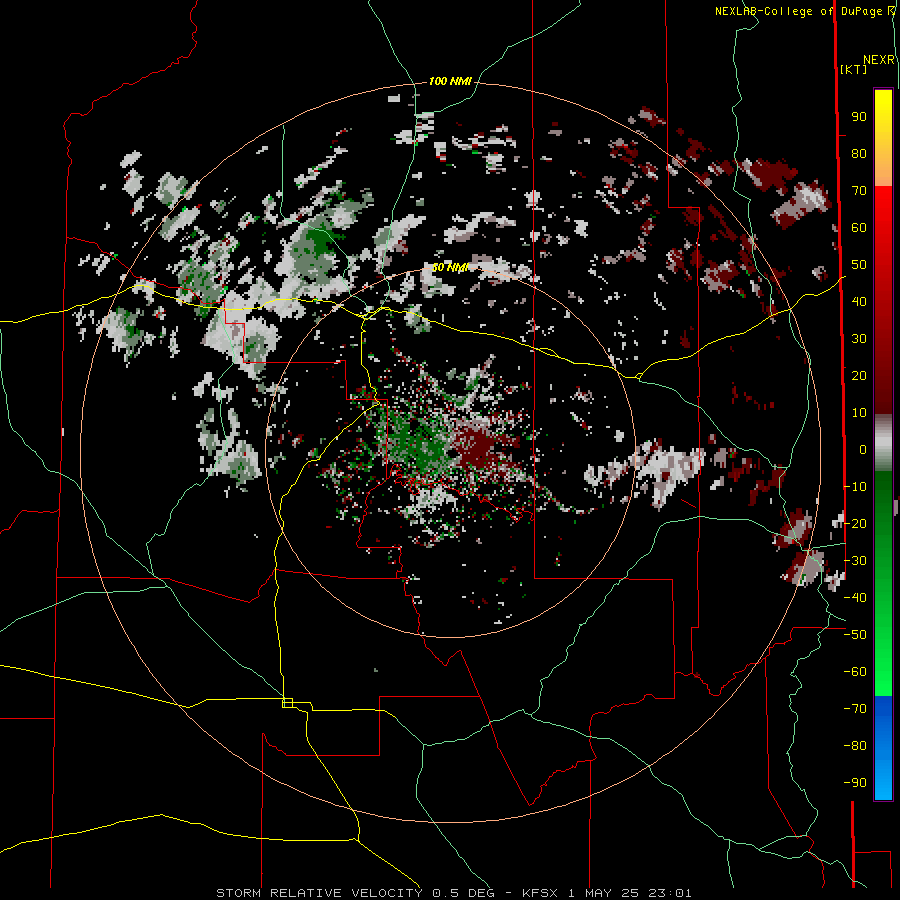The height and width of the screenshot is (900, 900).
Task: Click the [KT] units label
Action: 853,69
